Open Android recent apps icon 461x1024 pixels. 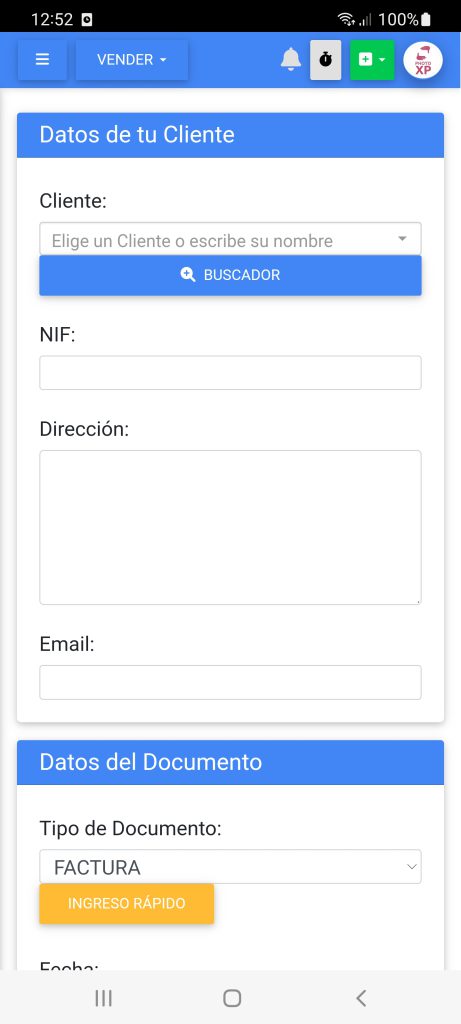coord(103,998)
